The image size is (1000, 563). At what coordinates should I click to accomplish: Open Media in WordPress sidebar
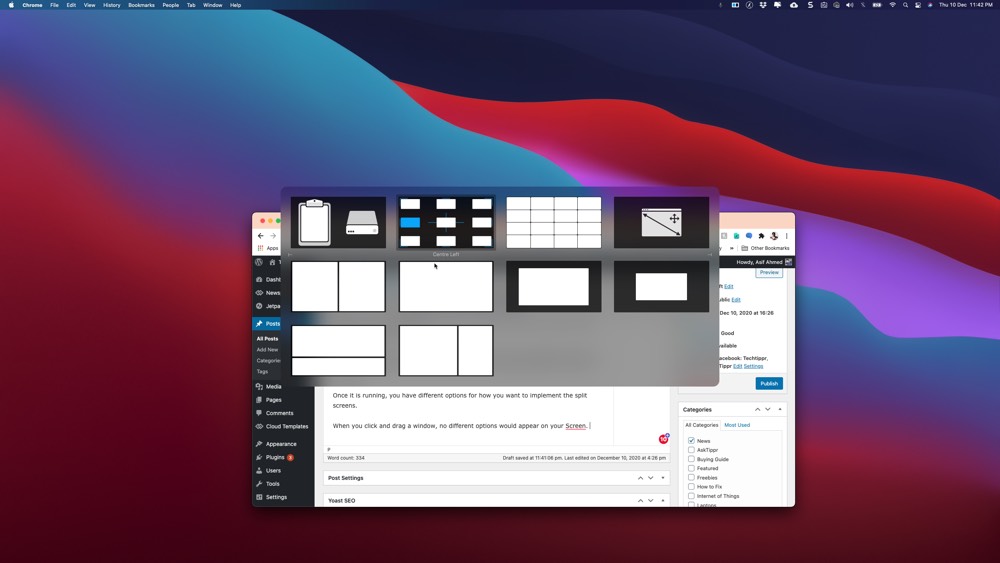[268, 386]
